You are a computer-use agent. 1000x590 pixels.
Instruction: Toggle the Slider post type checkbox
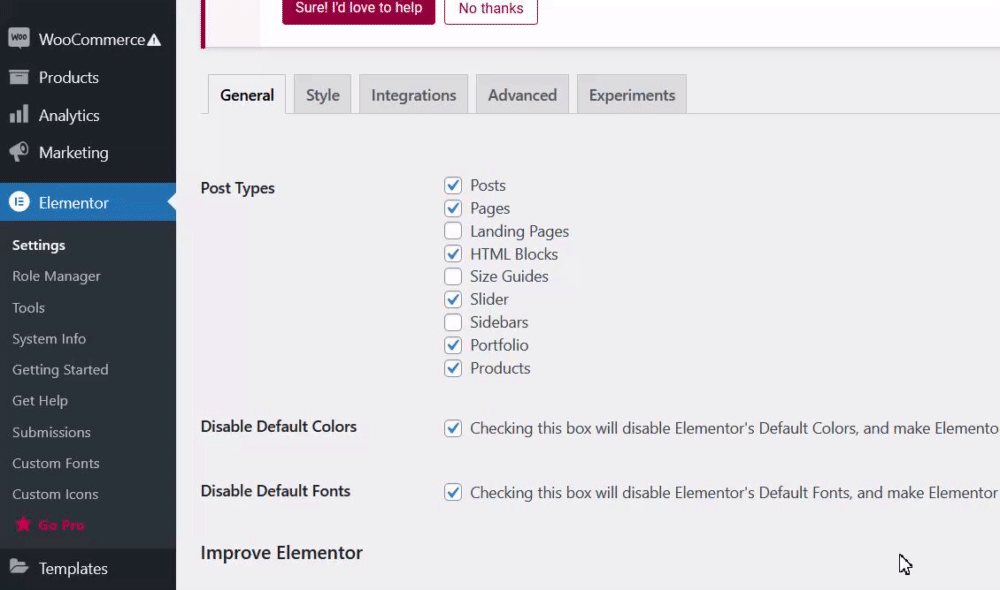pyautogui.click(x=453, y=299)
